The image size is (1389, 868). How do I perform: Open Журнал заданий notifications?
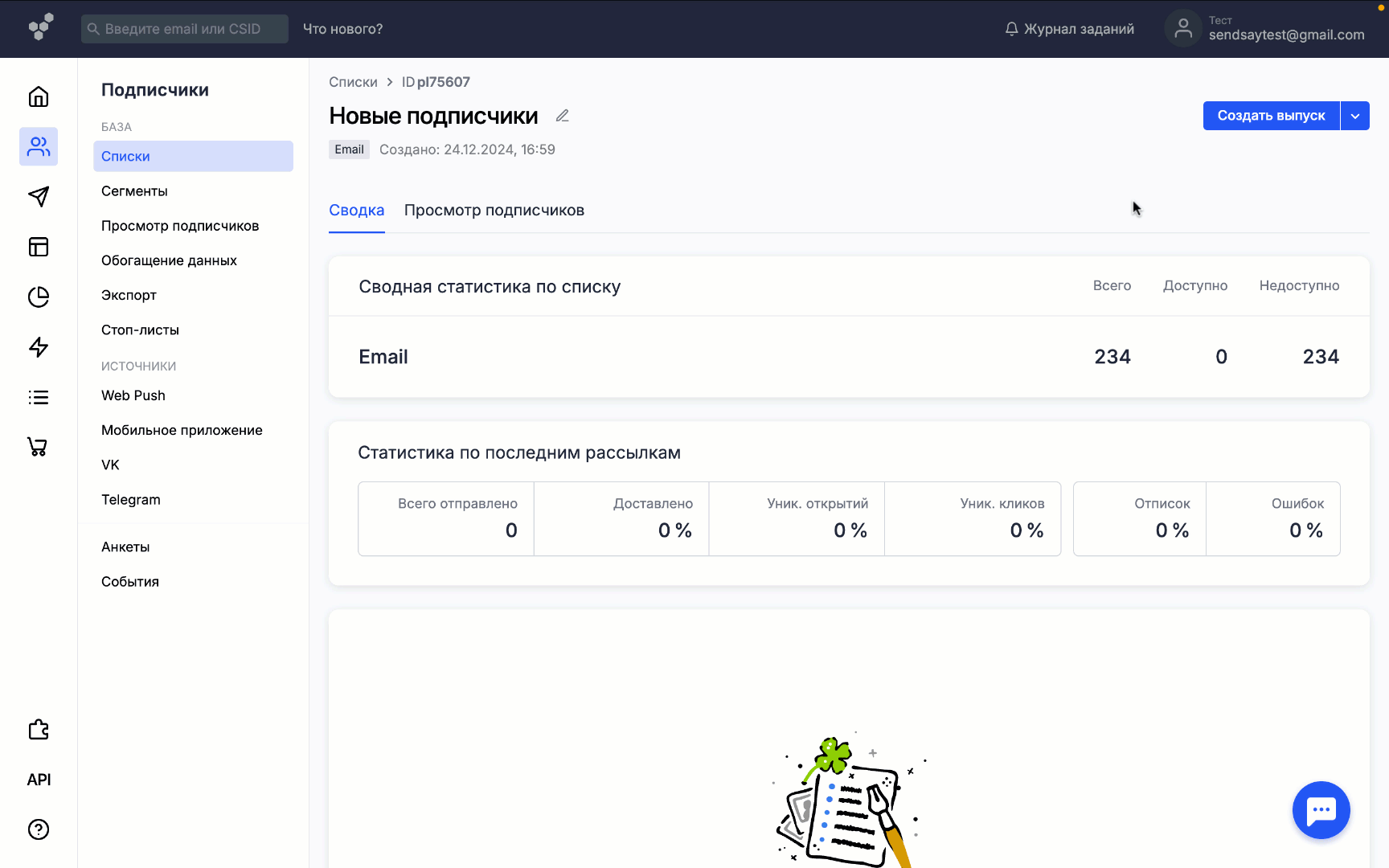[x=1069, y=29]
